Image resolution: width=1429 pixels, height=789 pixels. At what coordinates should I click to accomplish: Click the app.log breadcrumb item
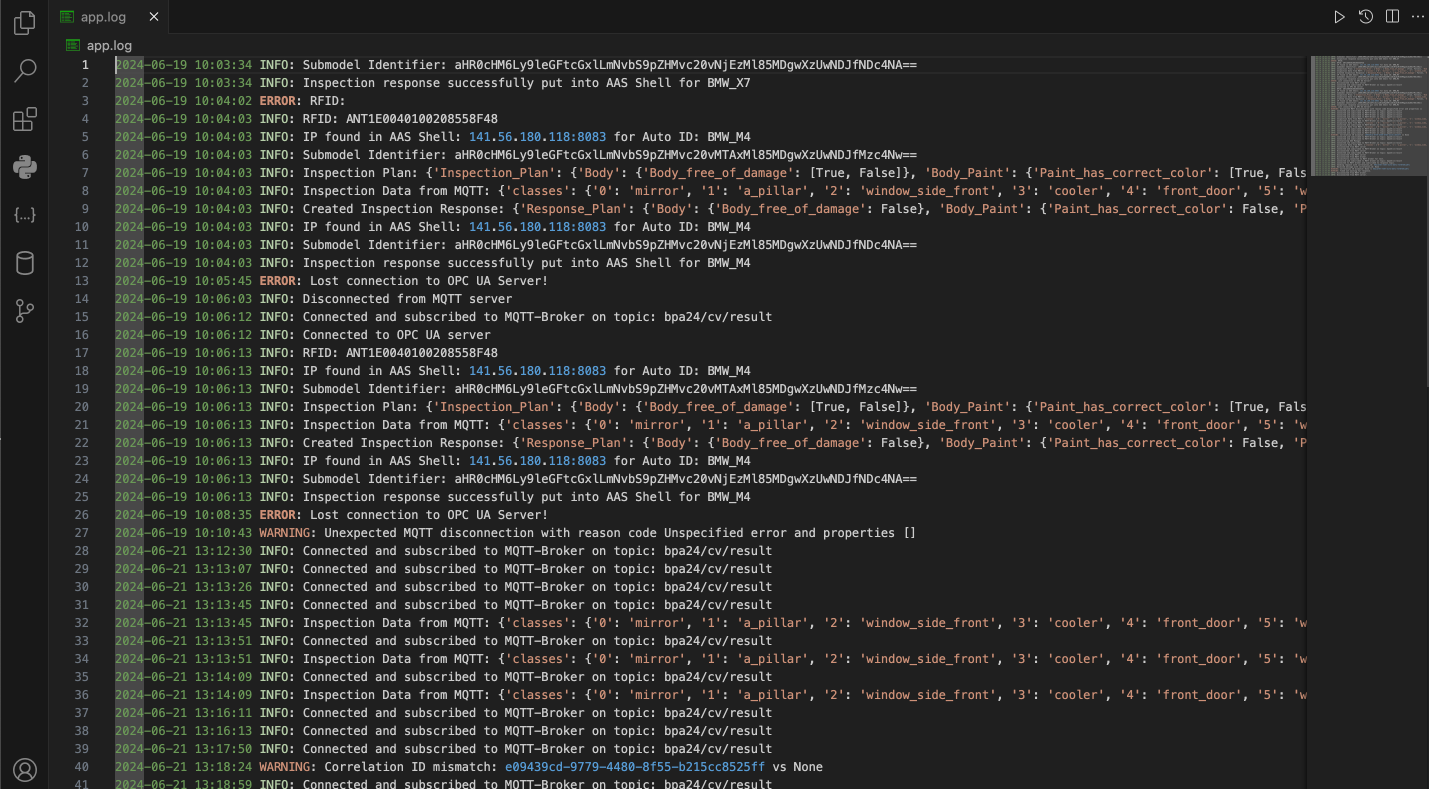(x=109, y=45)
